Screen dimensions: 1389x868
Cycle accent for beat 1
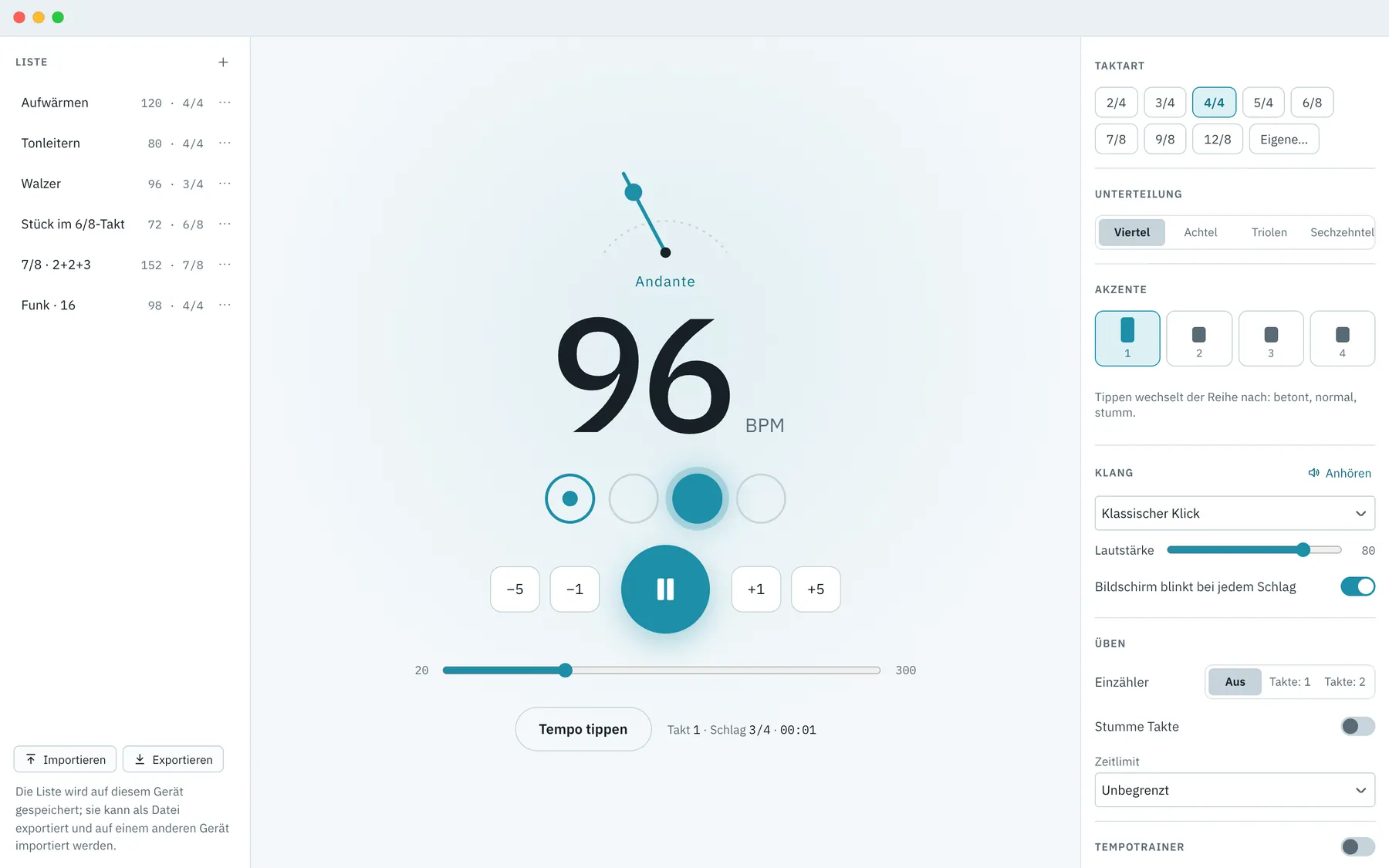click(1127, 338)
